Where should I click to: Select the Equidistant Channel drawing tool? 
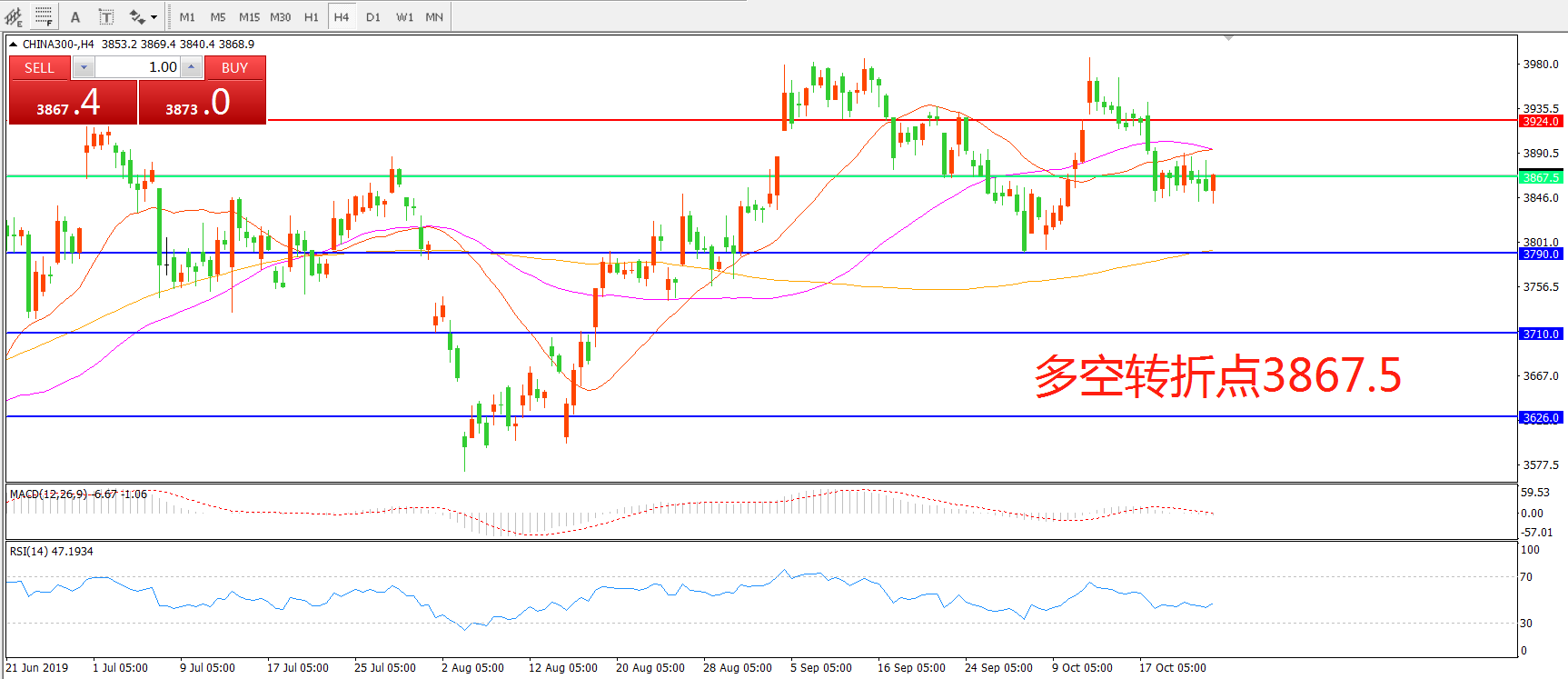[x=14, y=16]
